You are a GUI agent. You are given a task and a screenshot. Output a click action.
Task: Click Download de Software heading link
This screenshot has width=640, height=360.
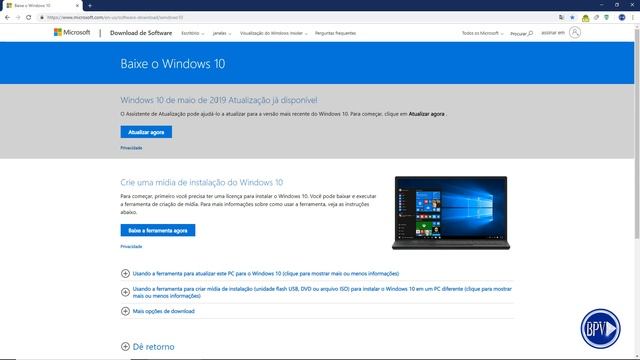click(141, 33)
